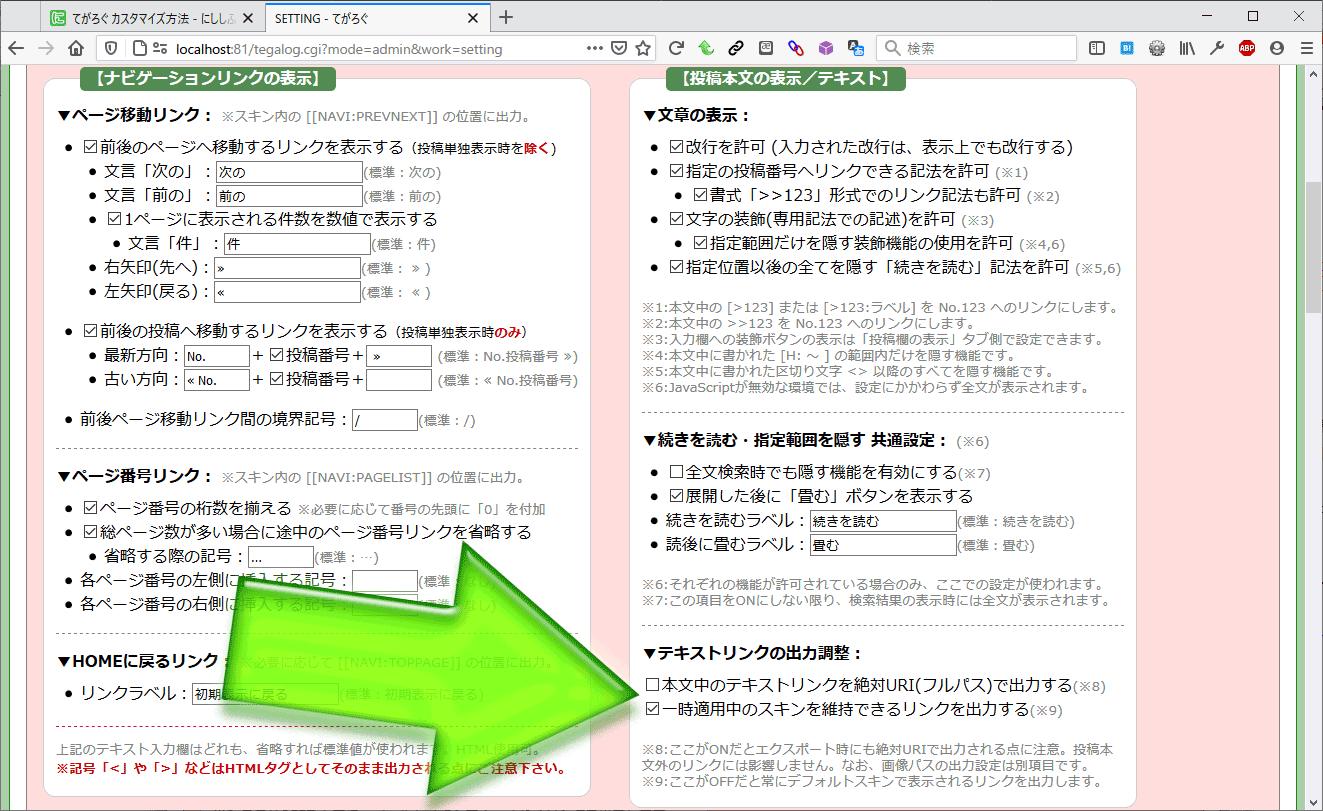
Task: Click the green up-arrow toolbar extension
Action: [x=705, y=48]
